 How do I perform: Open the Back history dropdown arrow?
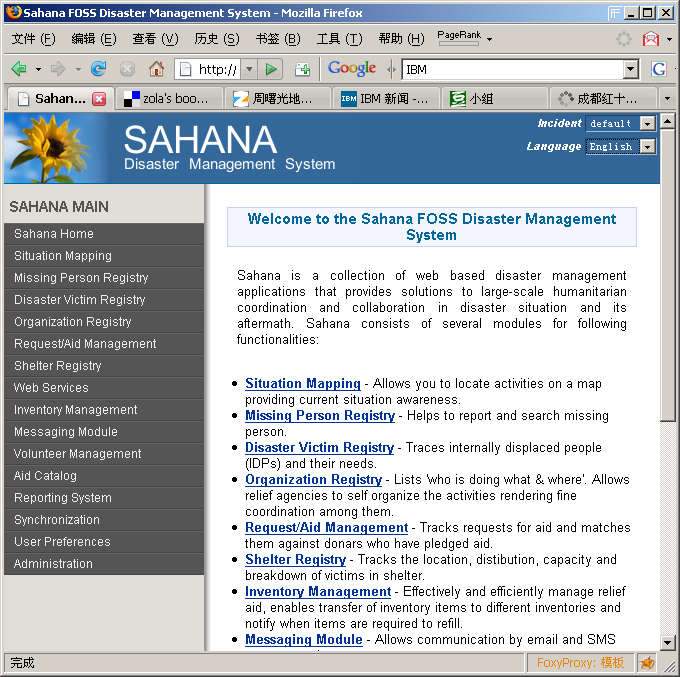pos(38,69)
